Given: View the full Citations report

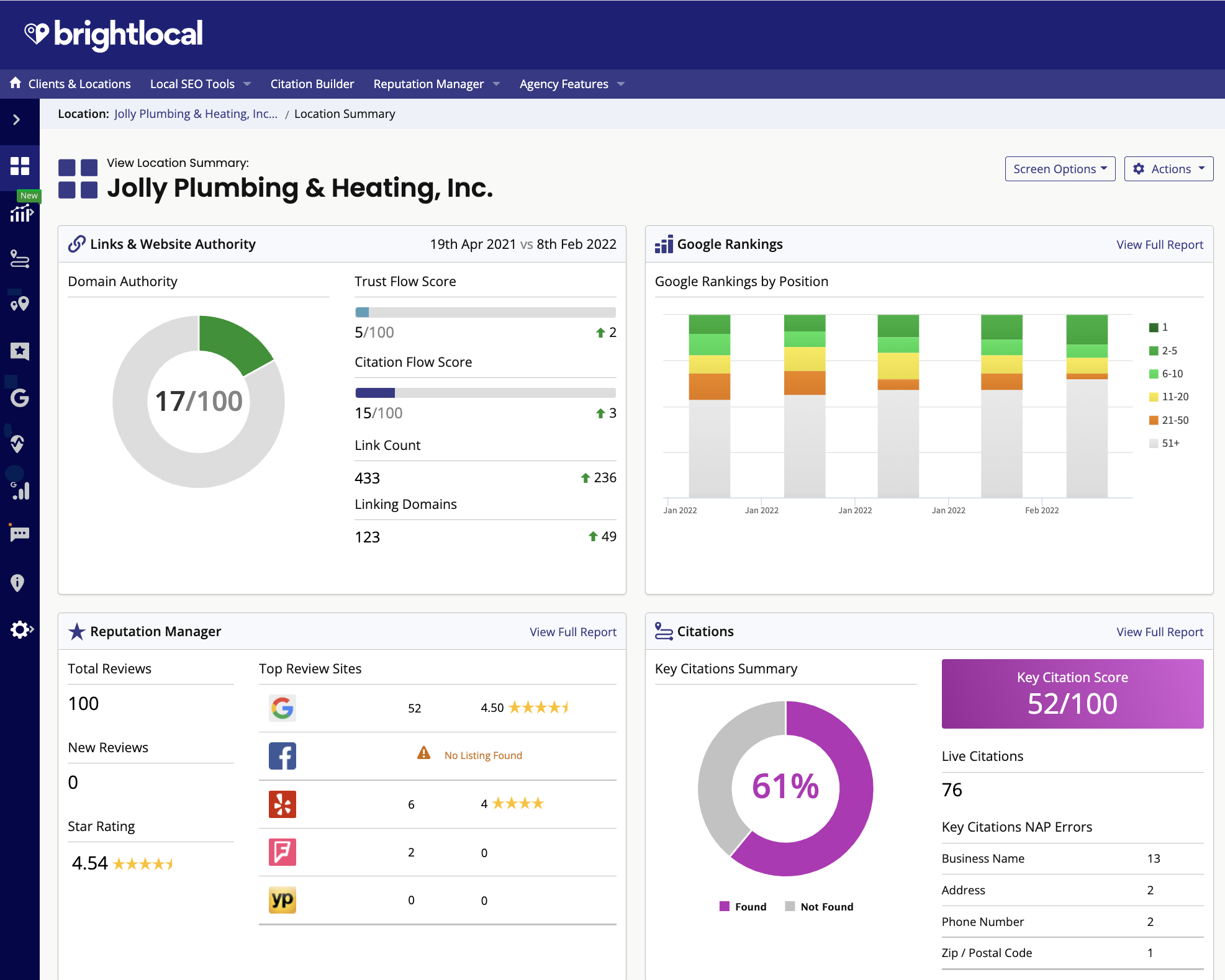Looking at the screenshot, I should [1159, 631].
